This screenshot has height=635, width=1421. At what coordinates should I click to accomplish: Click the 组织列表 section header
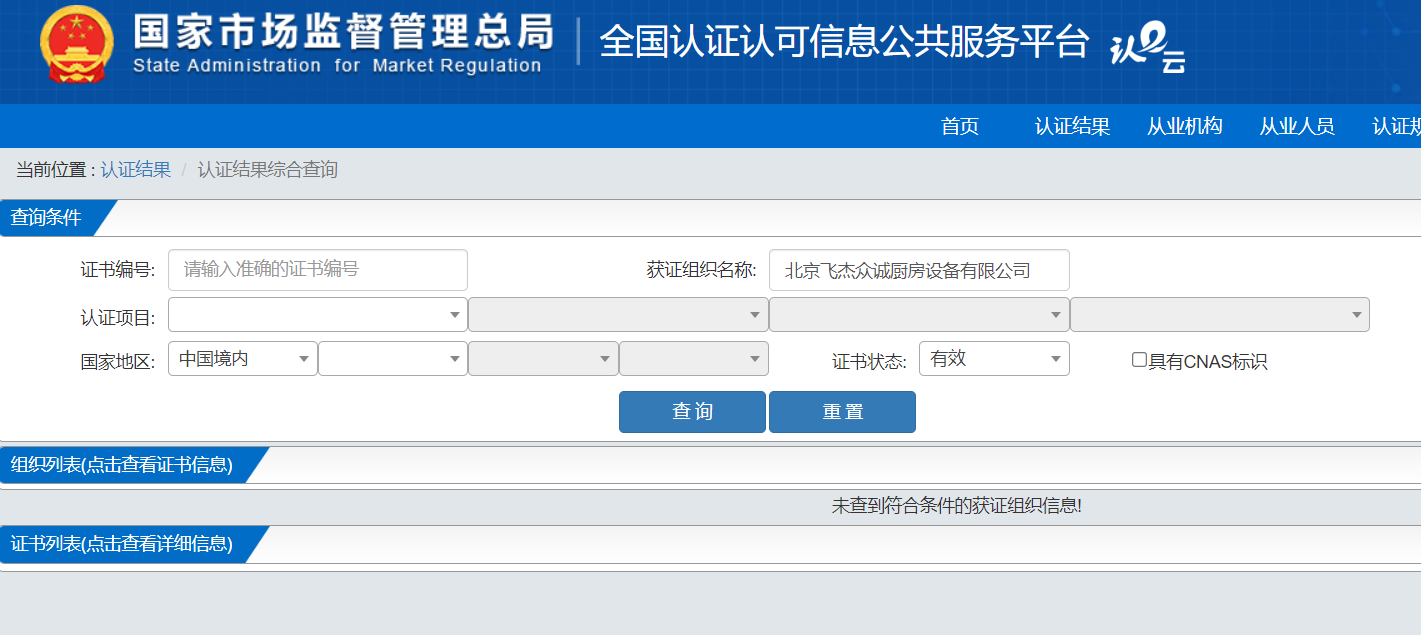[121, 465]
